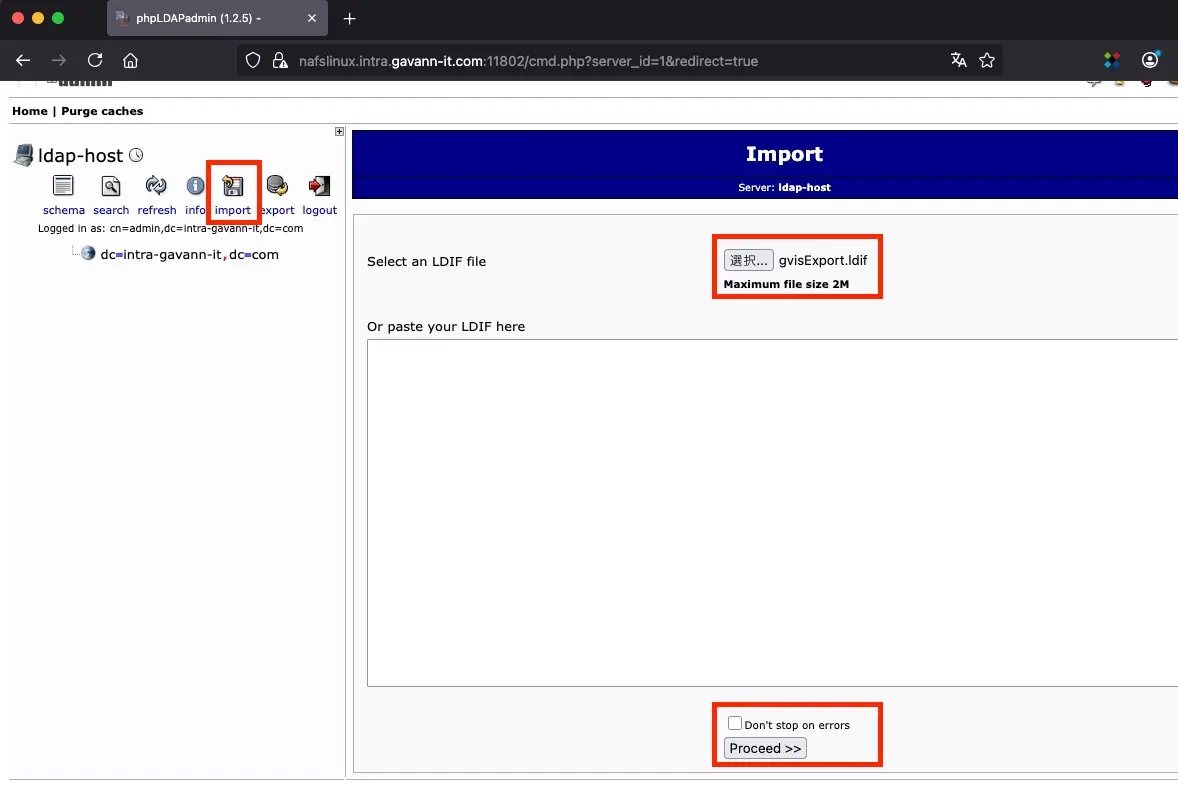Go to the Home link
Screen dimensions: 1178x797
coord(29,111)
